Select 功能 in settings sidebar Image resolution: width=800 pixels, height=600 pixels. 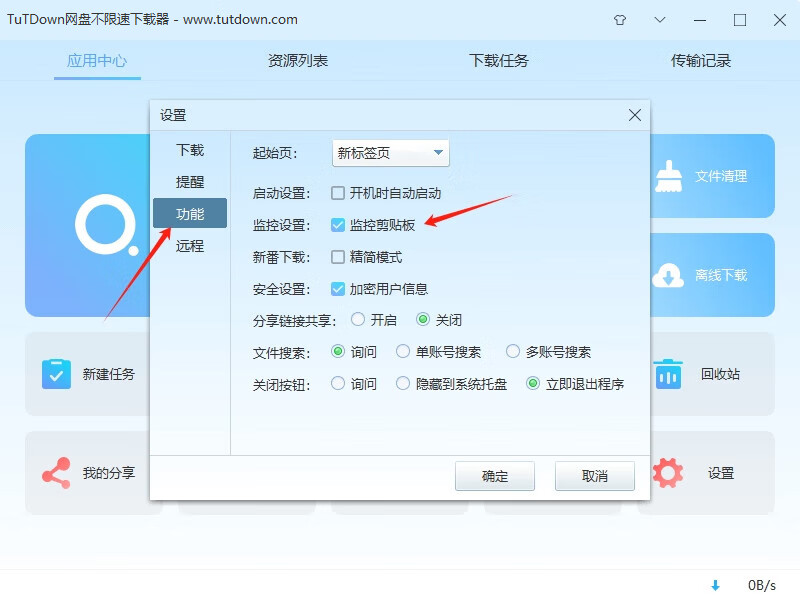(x=190, y=213)
